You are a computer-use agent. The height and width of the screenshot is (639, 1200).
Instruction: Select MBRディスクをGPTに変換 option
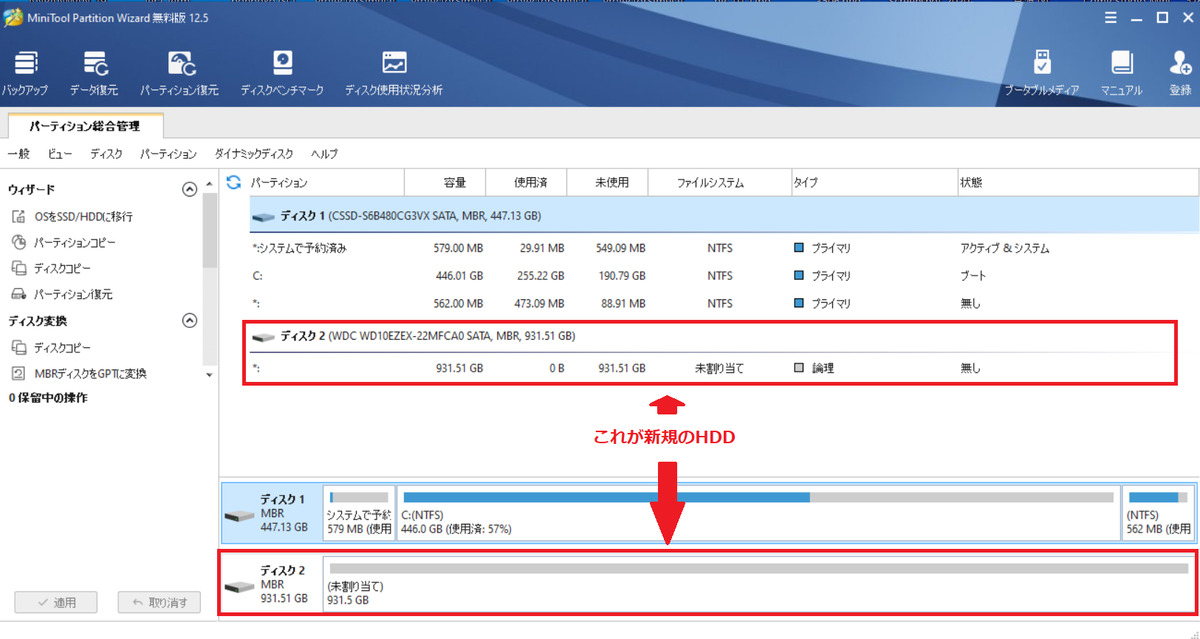pos(78,373)
